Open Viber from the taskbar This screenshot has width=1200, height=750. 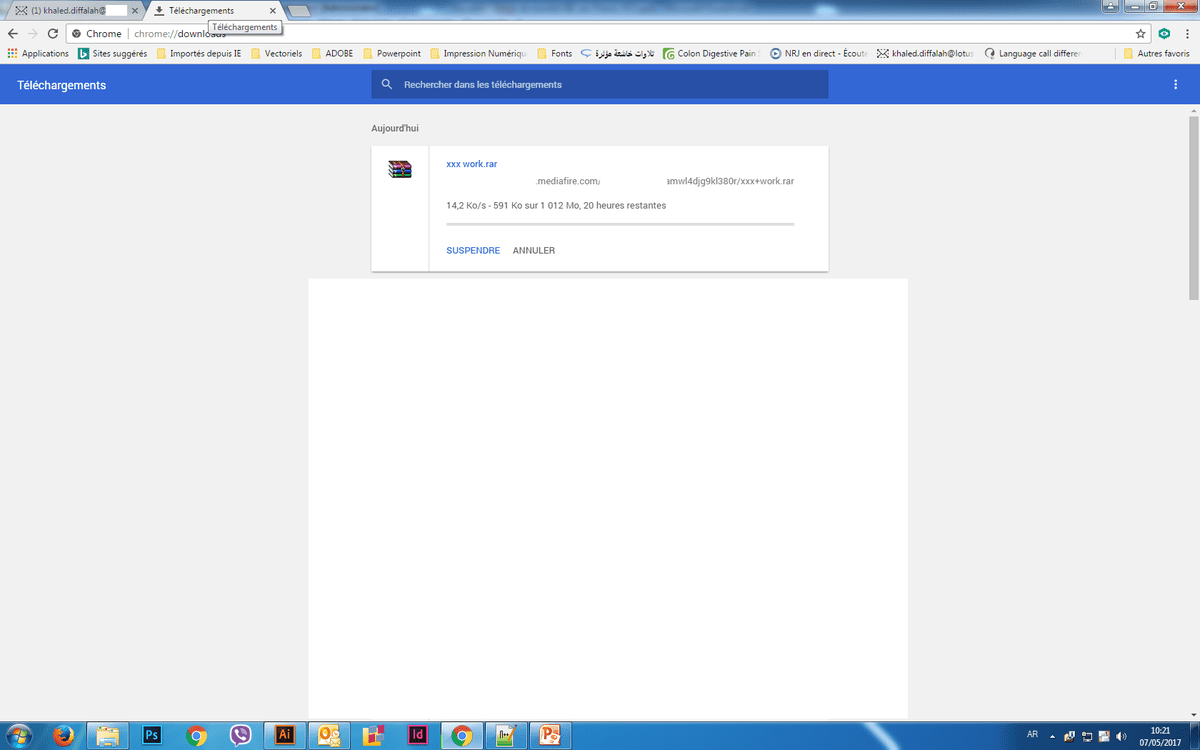[240, 735]
